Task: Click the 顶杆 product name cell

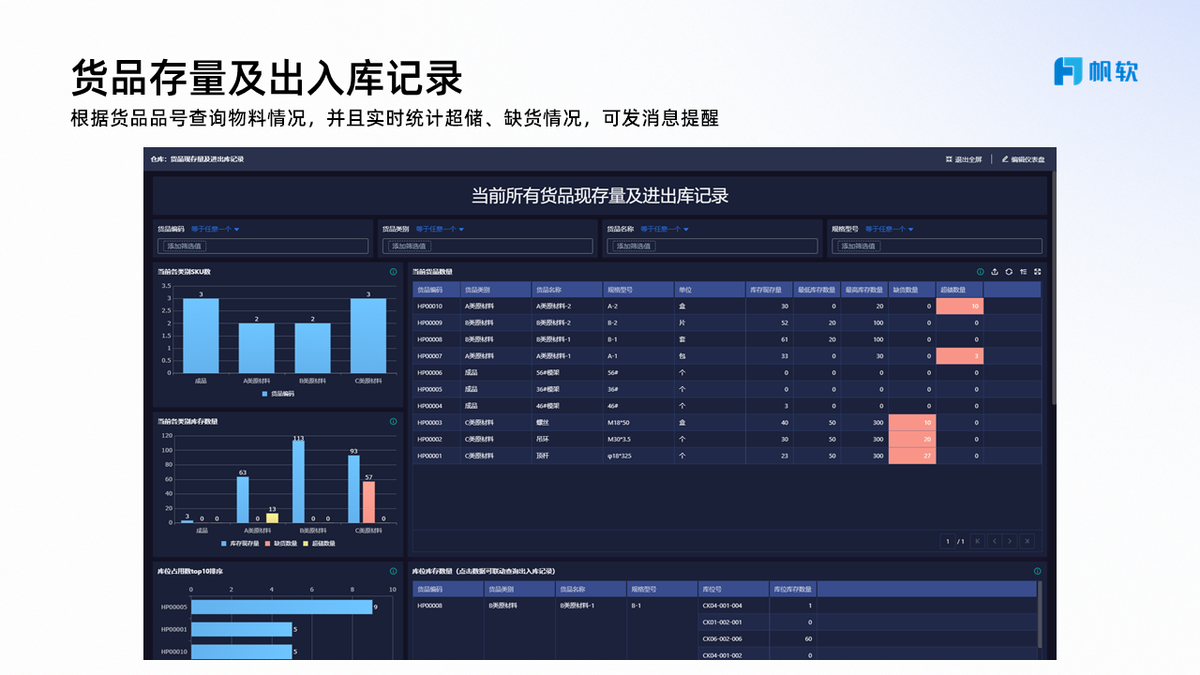Action: (x=566, y=456)
